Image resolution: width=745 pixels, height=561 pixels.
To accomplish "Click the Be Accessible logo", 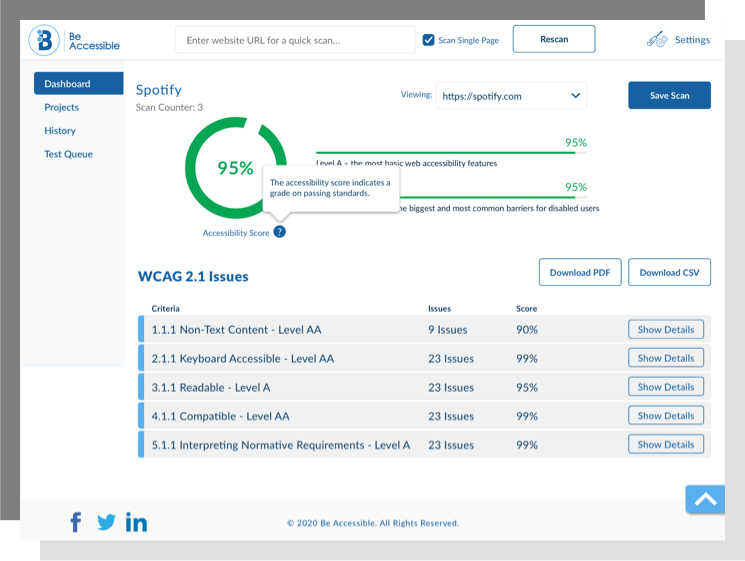I will tap(74, 40).
